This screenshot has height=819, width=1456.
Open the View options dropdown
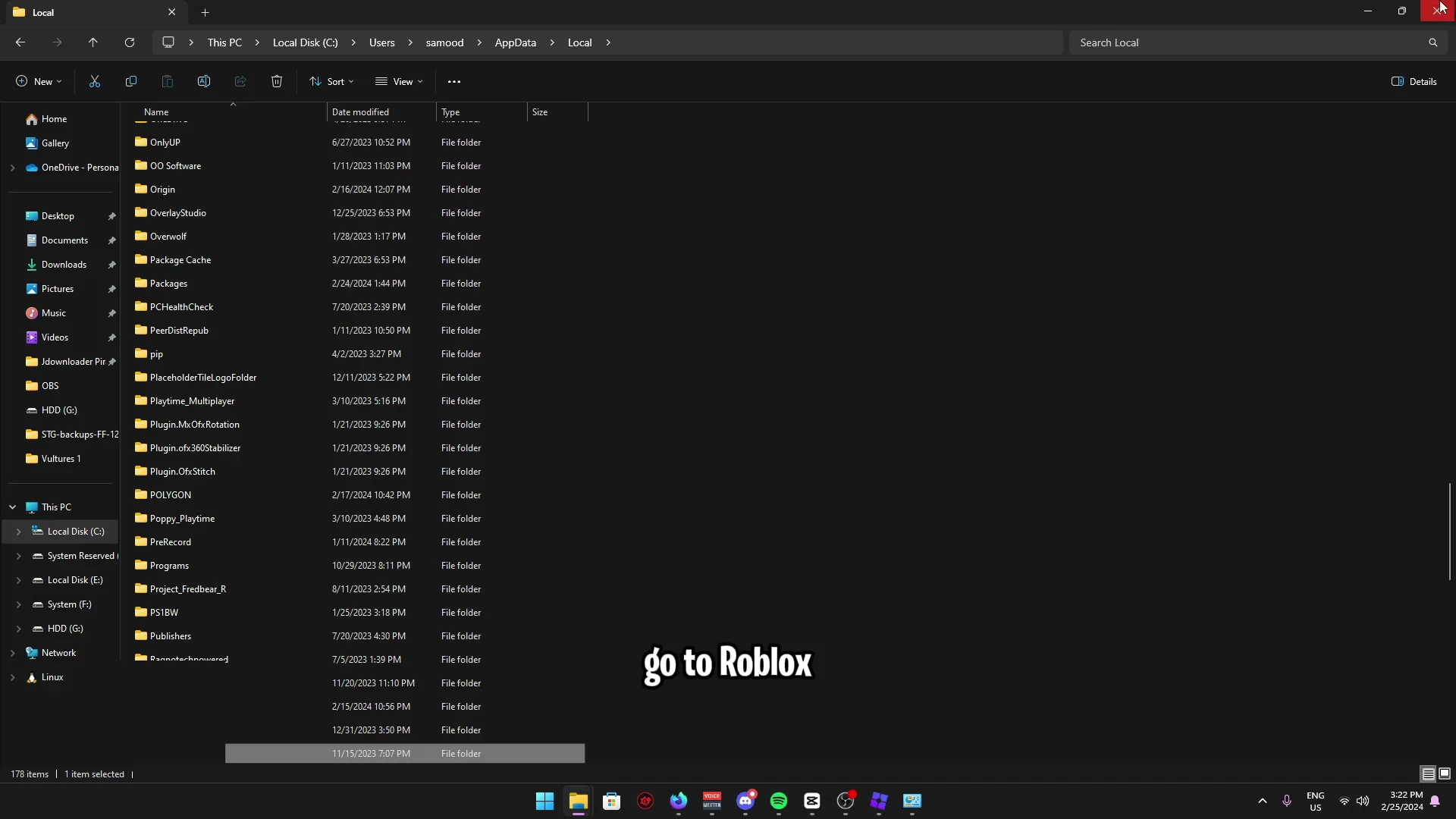tap(399, 81)
